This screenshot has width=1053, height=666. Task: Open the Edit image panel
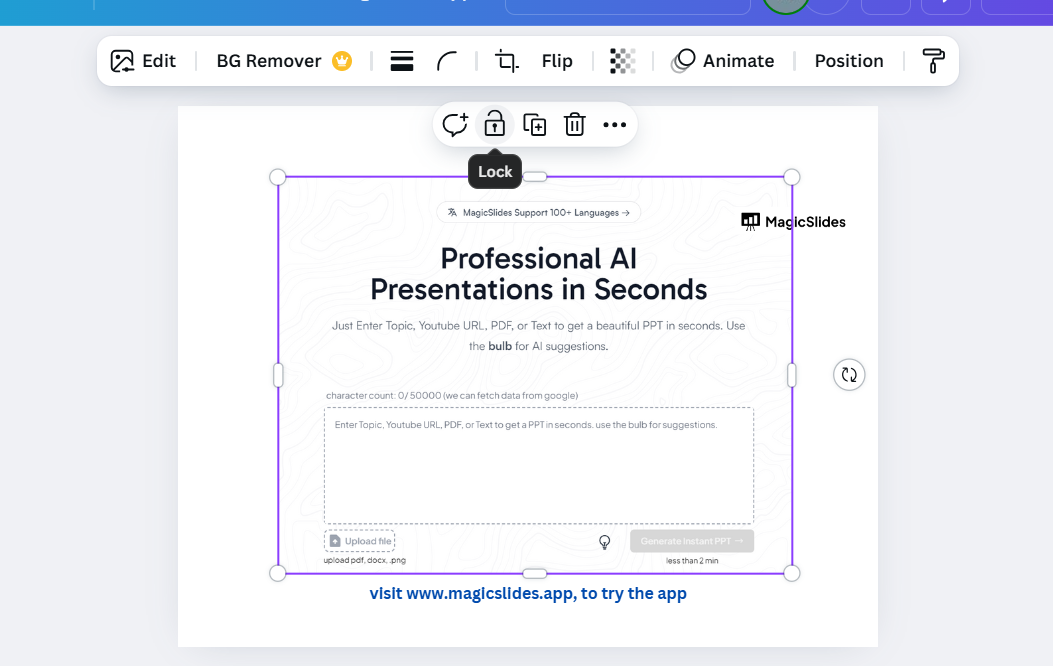coord(143,61)
